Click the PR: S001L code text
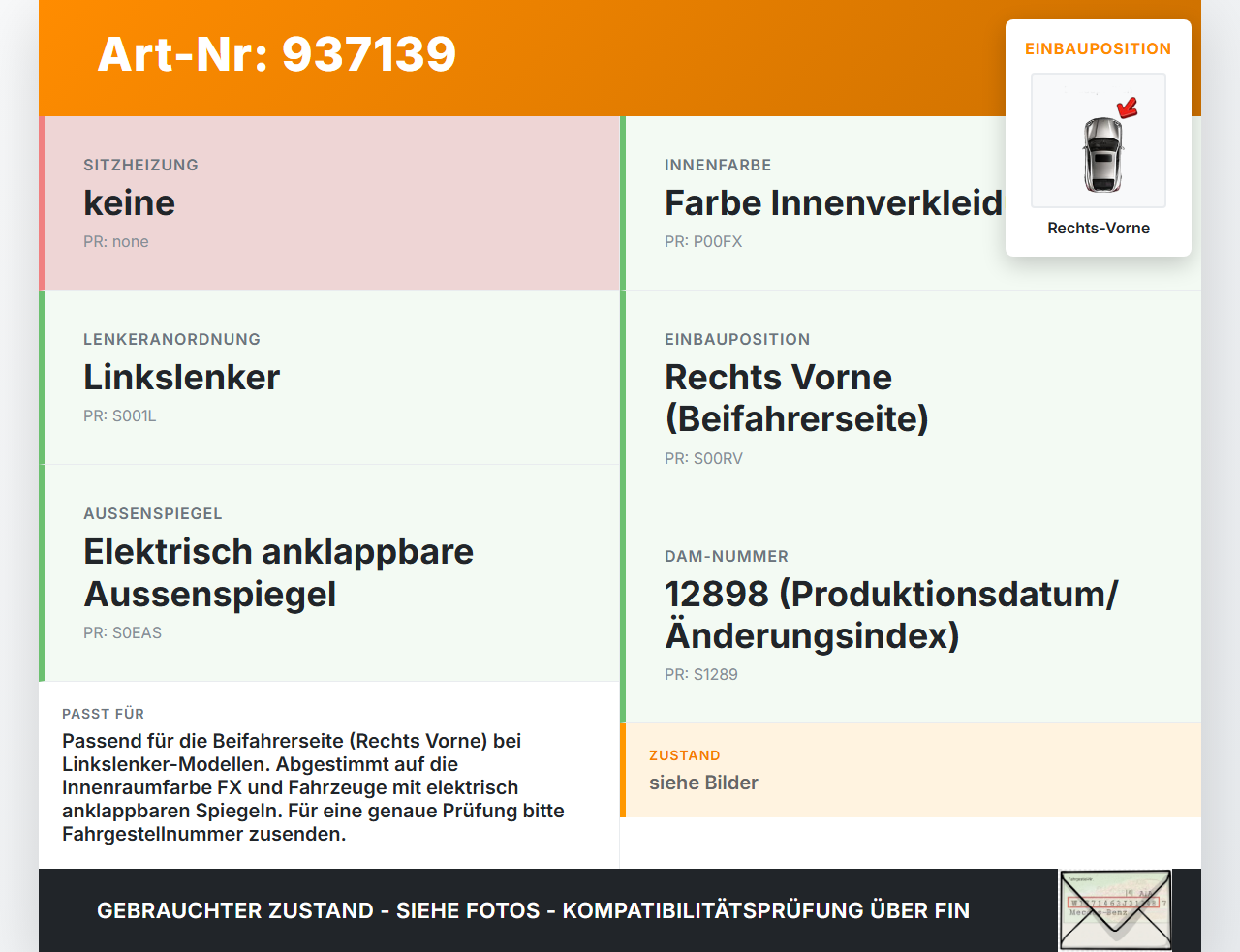The image size is (1240, 952). (x=120, y=415)
